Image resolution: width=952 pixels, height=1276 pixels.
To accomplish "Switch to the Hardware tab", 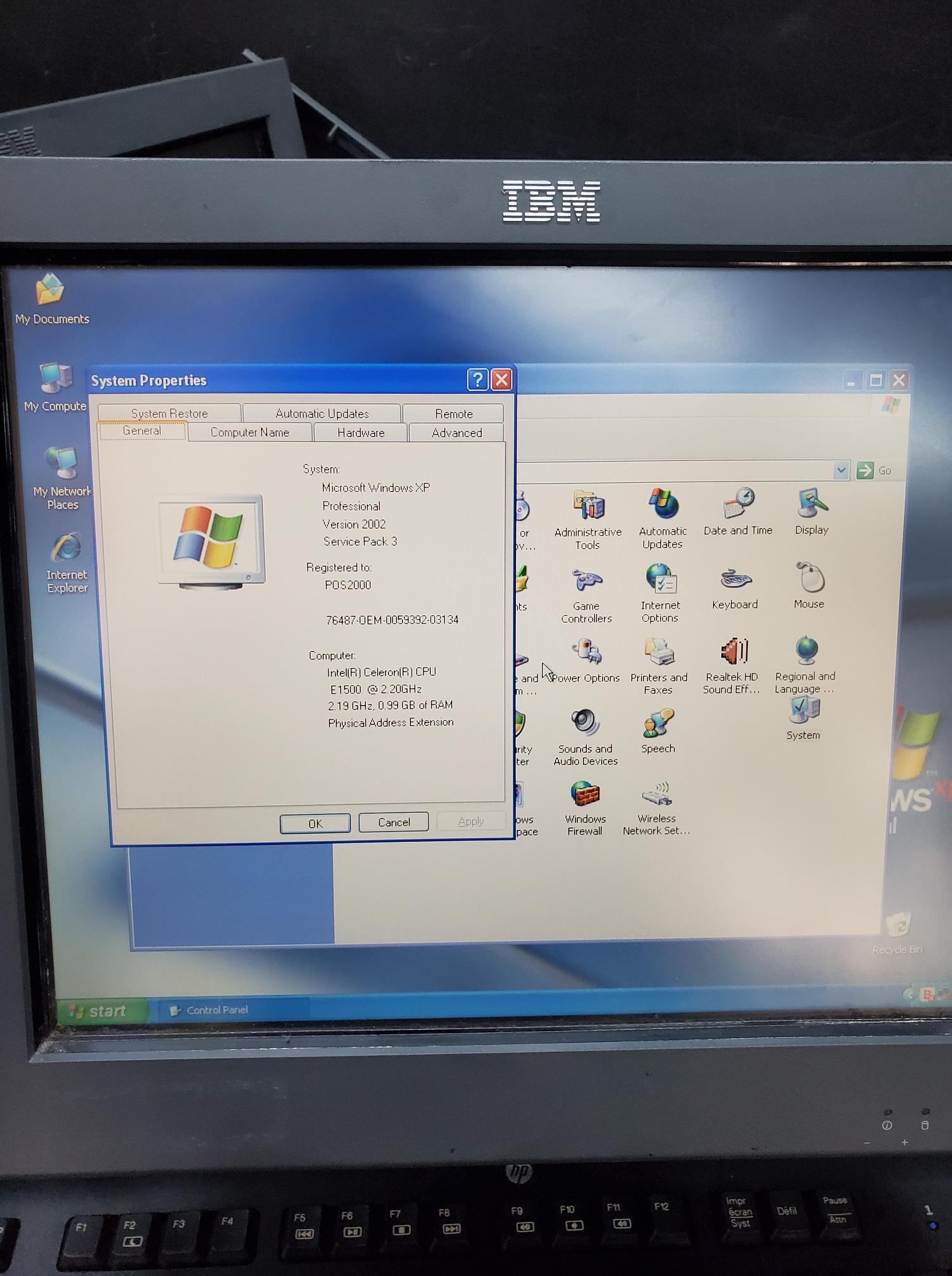I will pos(361,432).
